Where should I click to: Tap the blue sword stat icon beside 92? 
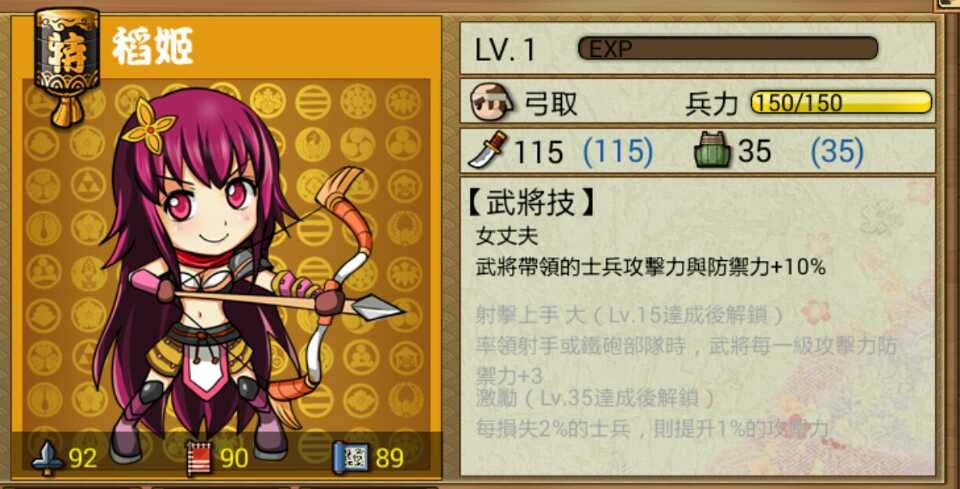[48, 458]
